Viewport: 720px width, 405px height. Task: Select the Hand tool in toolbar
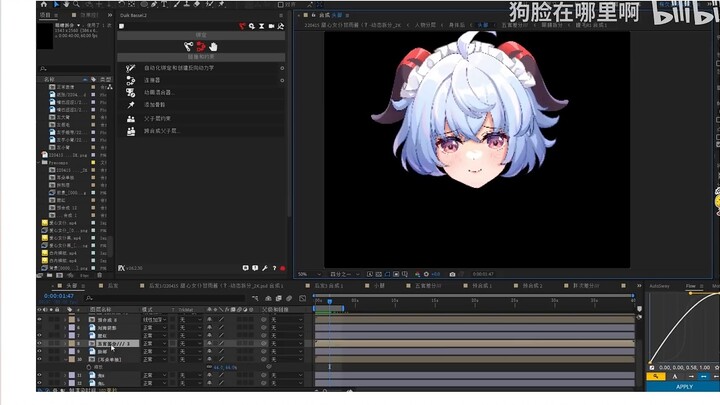click(x=67, y=4)
